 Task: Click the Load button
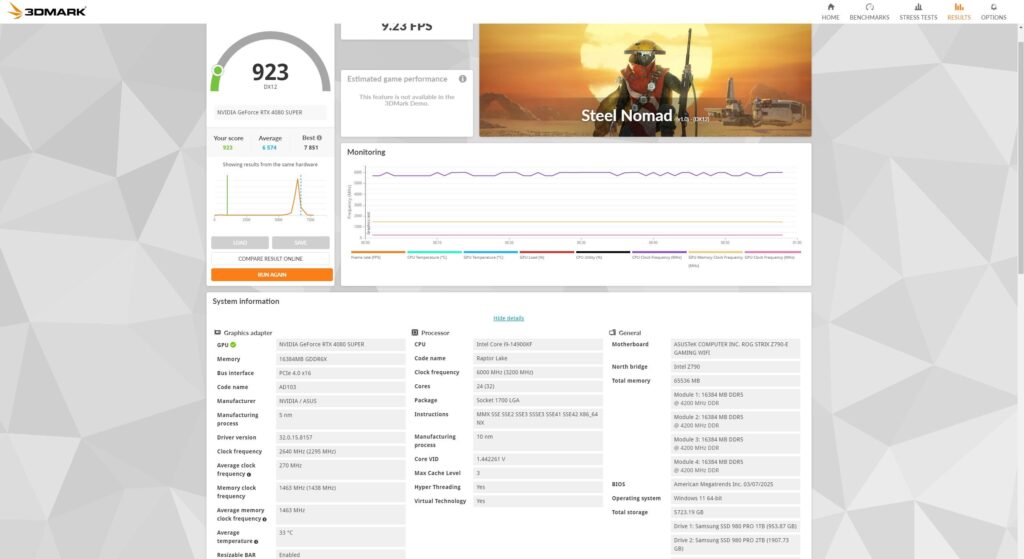(240, 242)
